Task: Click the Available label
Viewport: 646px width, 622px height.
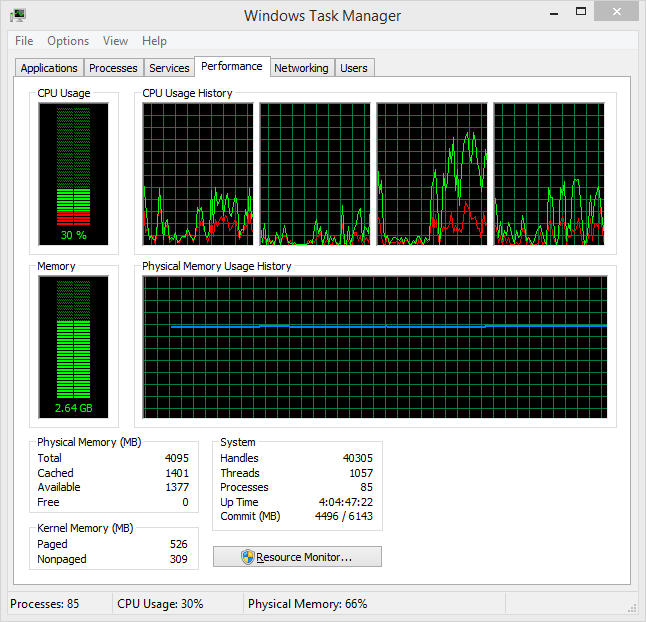Action: pos(59,487)
